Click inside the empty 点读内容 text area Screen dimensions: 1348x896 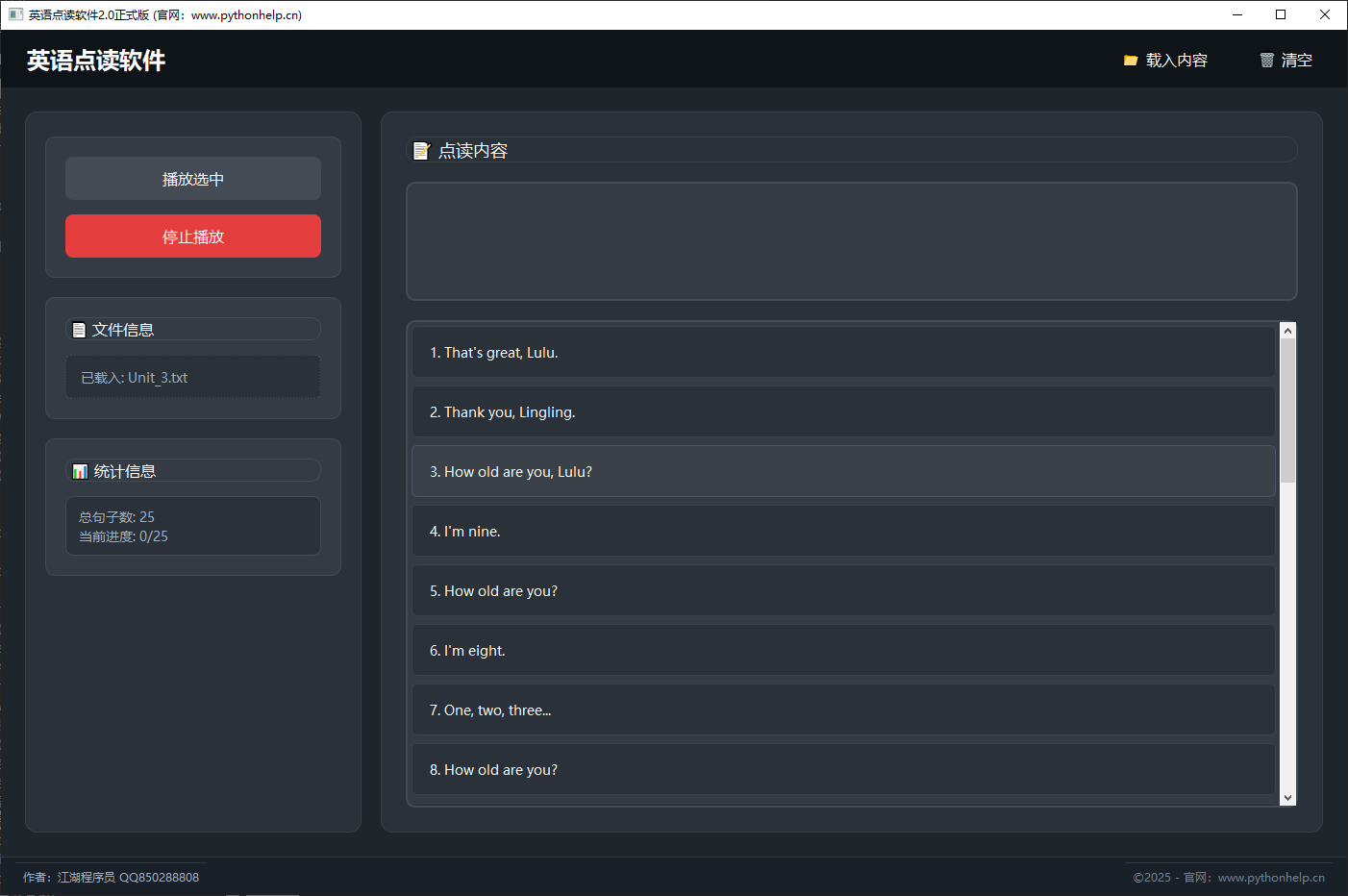(851, 241)
